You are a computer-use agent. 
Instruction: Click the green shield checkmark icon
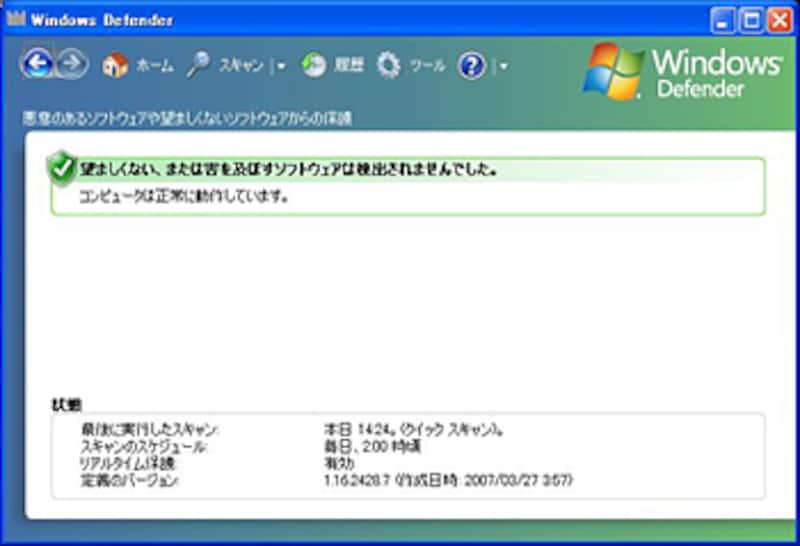(62, 168)
